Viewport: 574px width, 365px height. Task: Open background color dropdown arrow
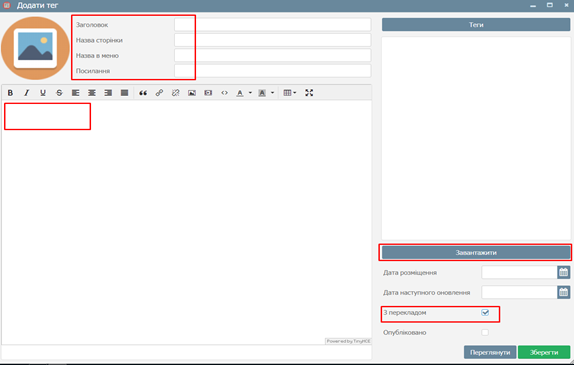tap(272, 93)
